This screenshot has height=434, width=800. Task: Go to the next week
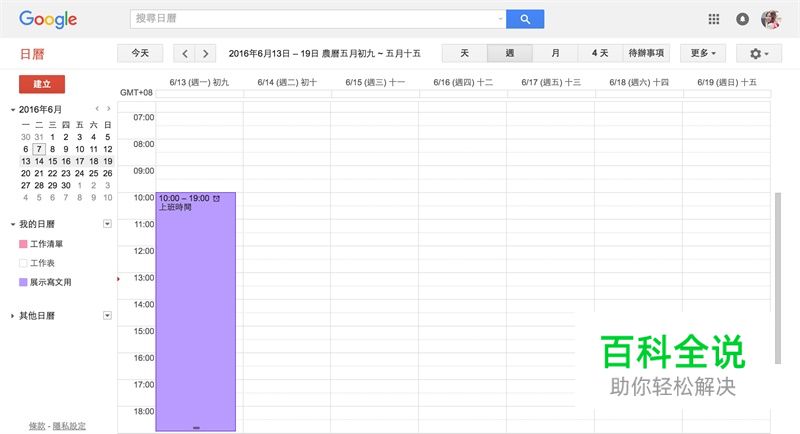coord(205,54)
